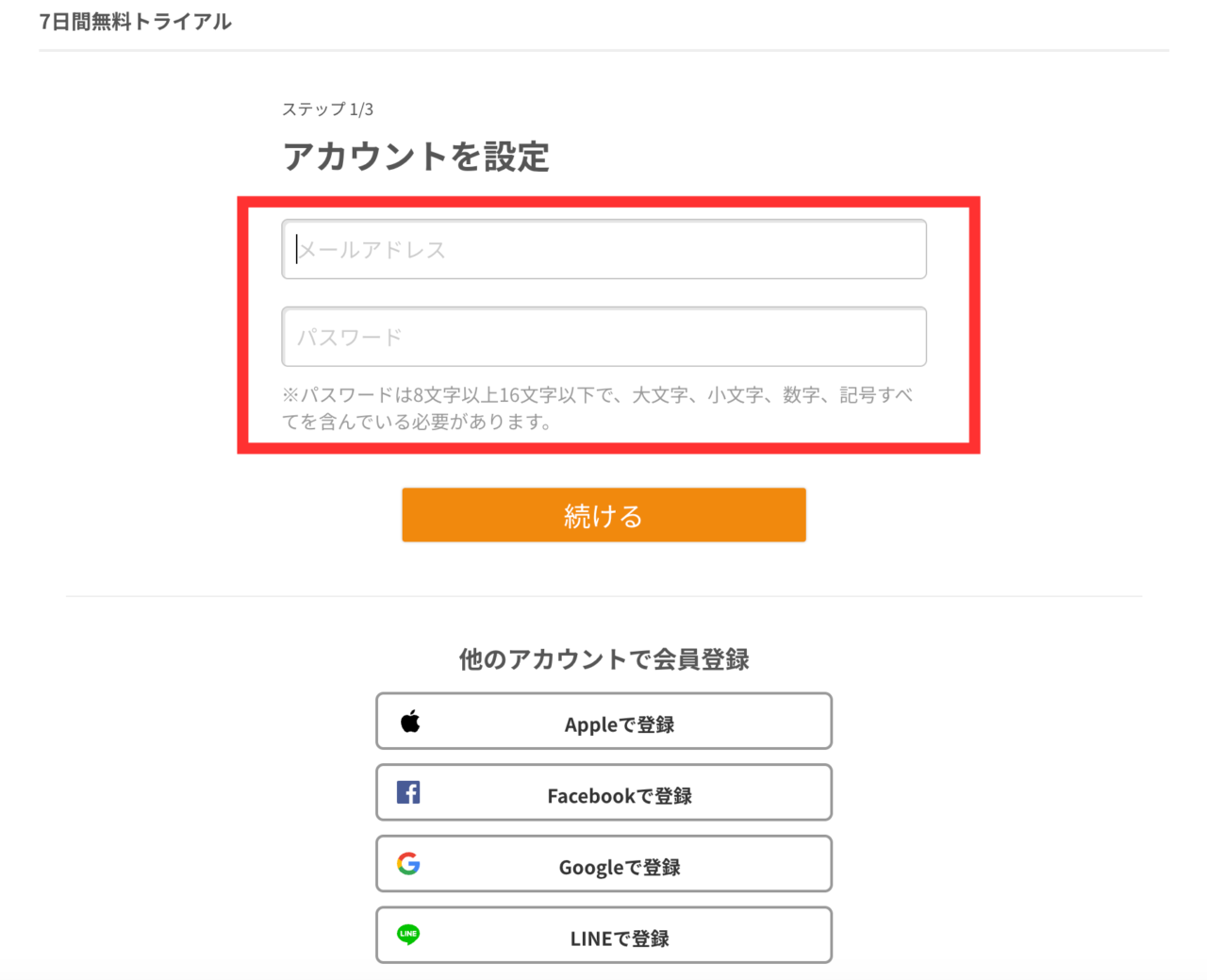
Task: Click the Google 'G' logo icon
Action: click(x=408, y=863)
